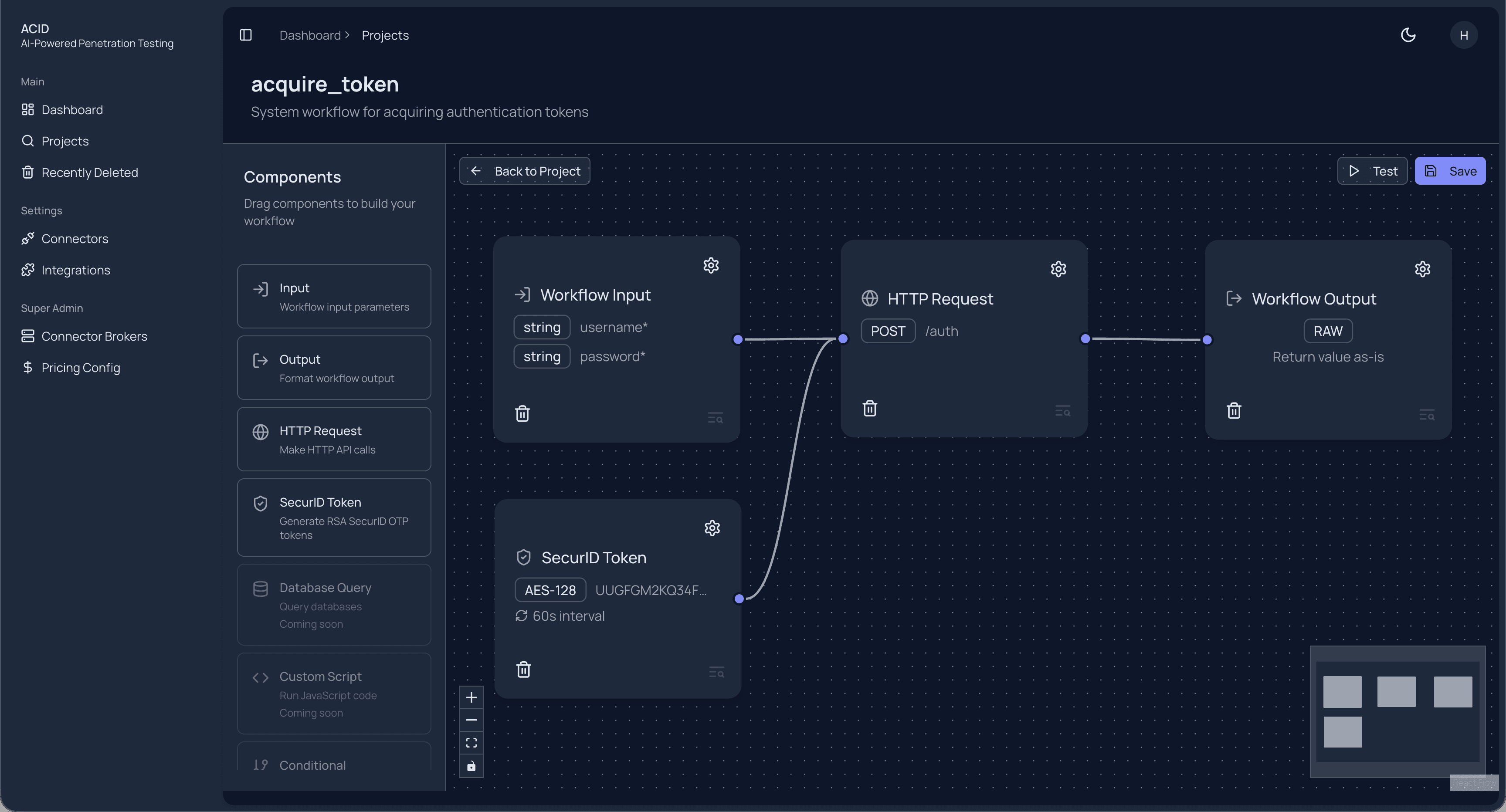Click Workflow Input node output handle
1506x812 pixels.
738,339
